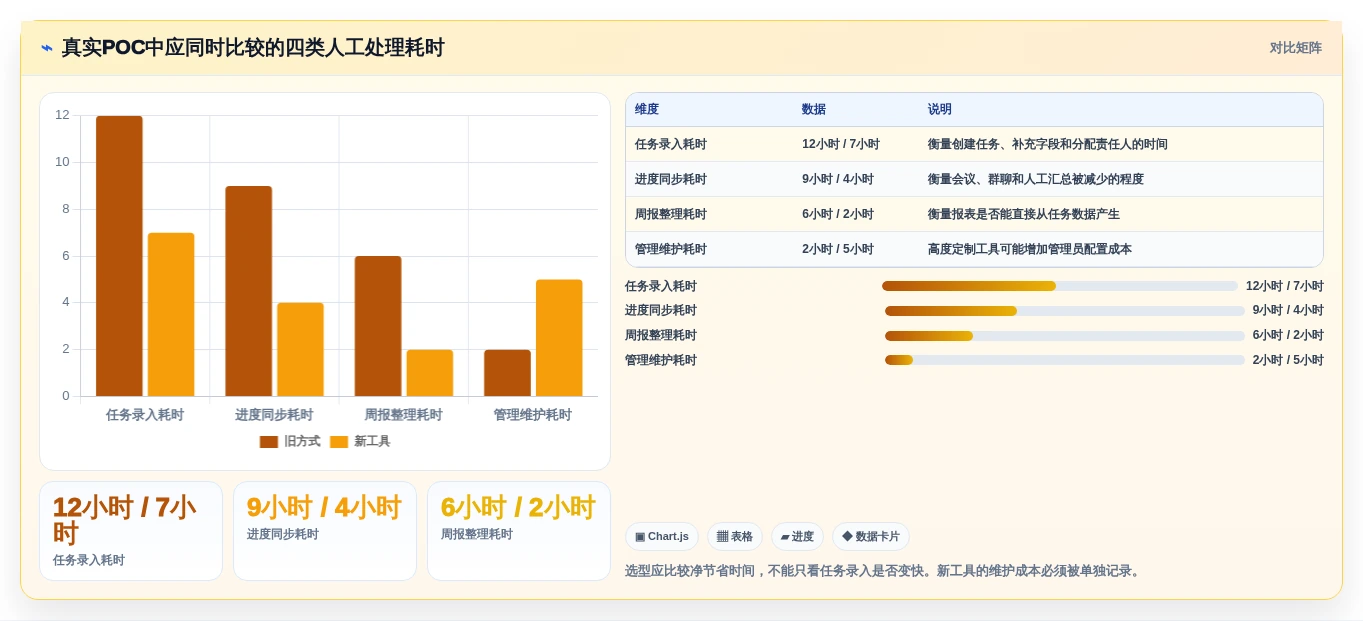Select the Chart.js tag chip
Image resolution: width=1363 pixels, height=621 pixels.
click(x=662, y=537)
